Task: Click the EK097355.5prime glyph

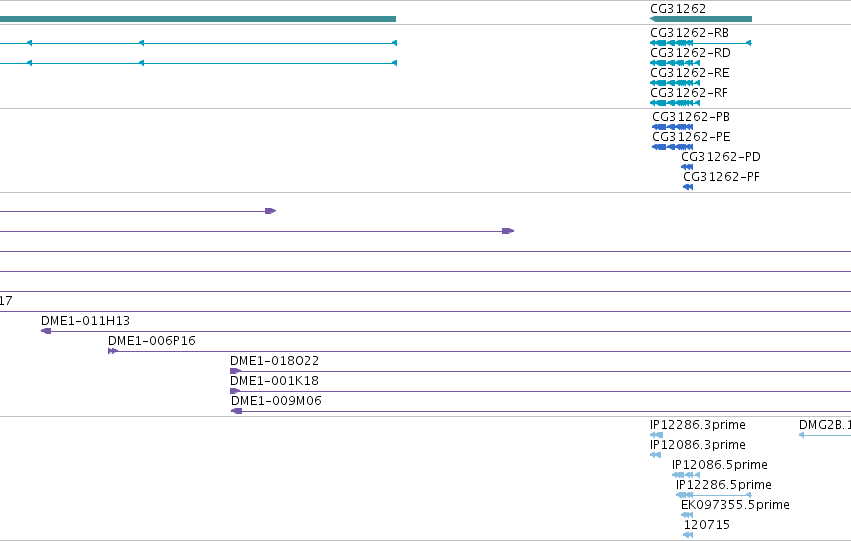Action: [x=687, y=515]
